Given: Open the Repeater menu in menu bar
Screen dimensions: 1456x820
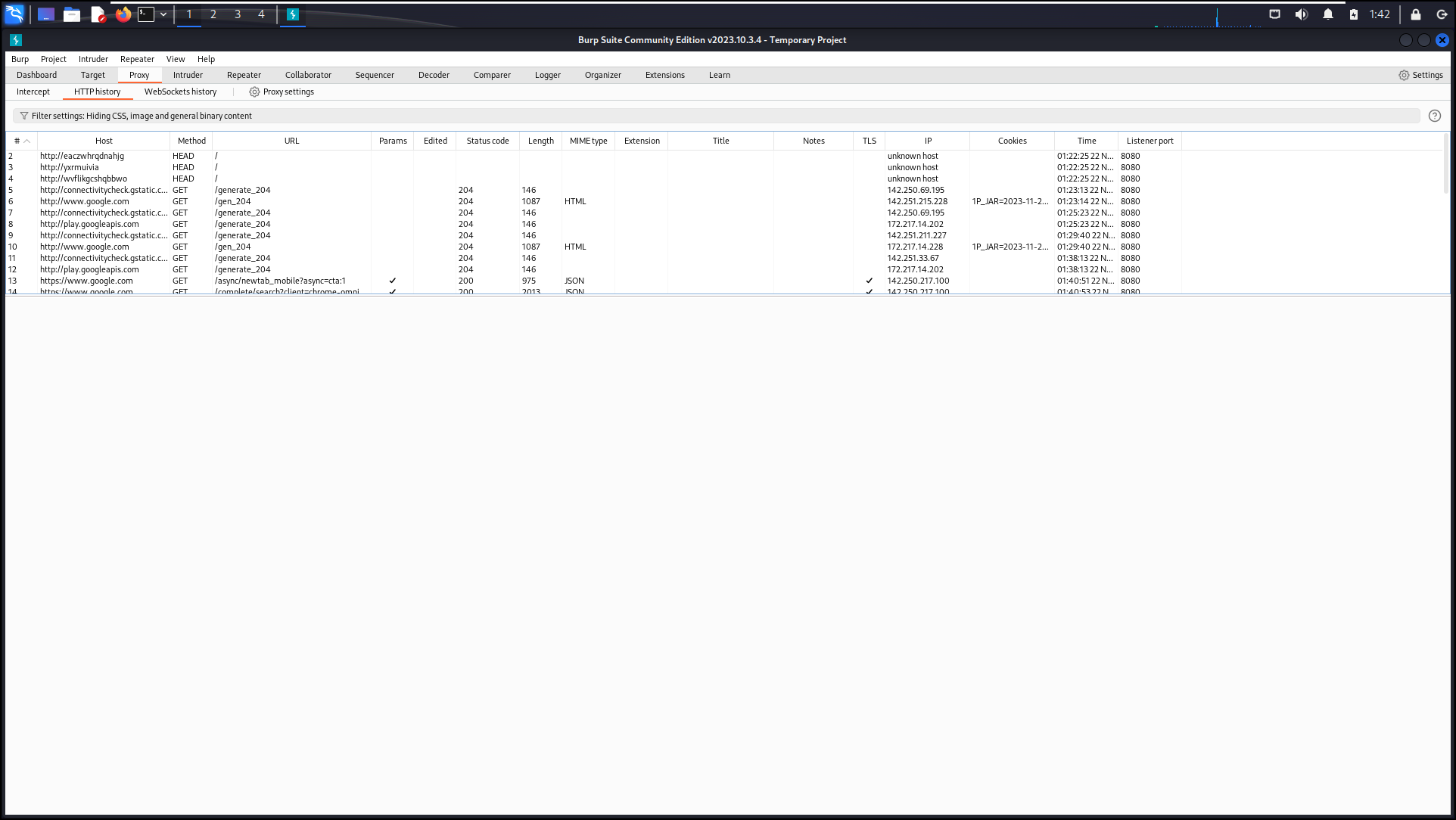Looking at the screenshot, I should tap(137, 59).
